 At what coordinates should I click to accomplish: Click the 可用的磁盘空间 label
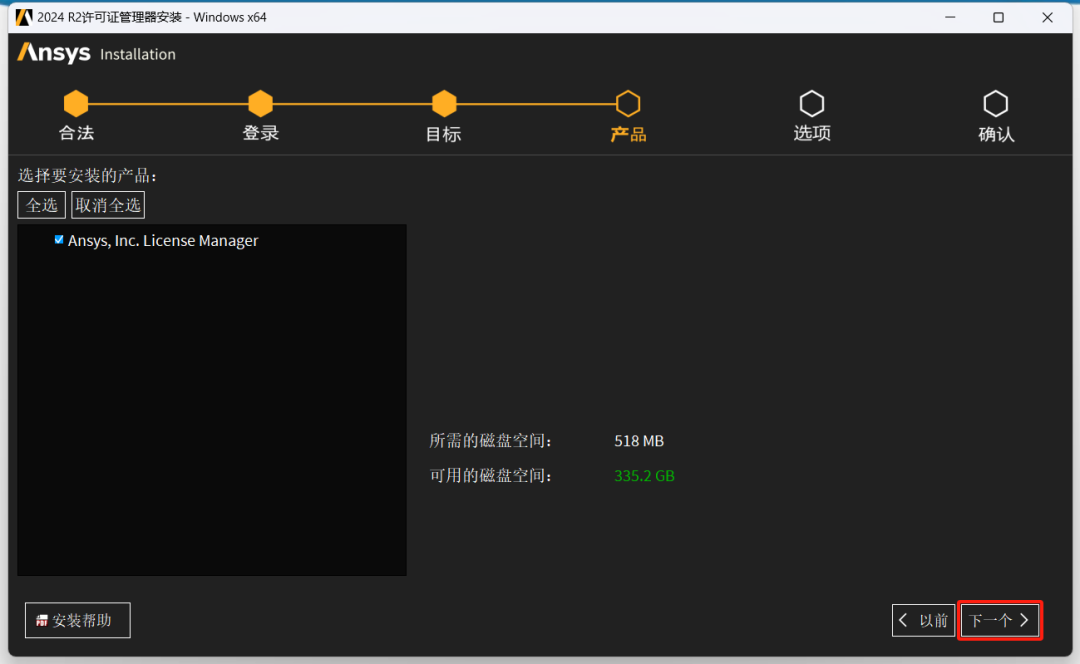pyautogui.click(x=490, y=476)
